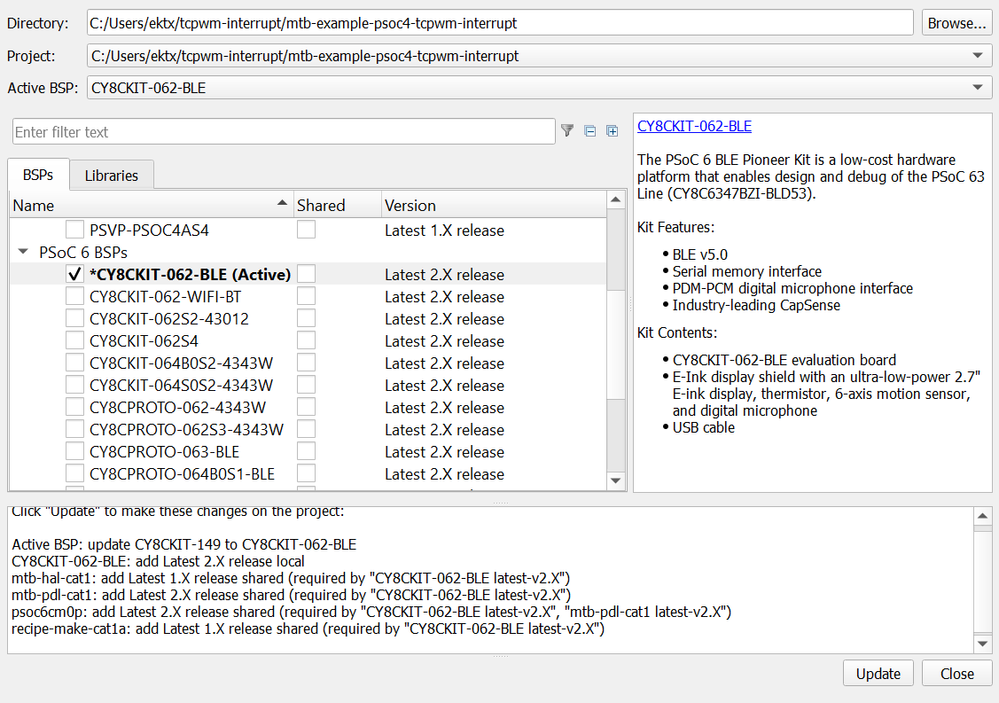
Task: Tick the CY8CKIT-062S2-43012 checkbox
Action: point(75,319)
